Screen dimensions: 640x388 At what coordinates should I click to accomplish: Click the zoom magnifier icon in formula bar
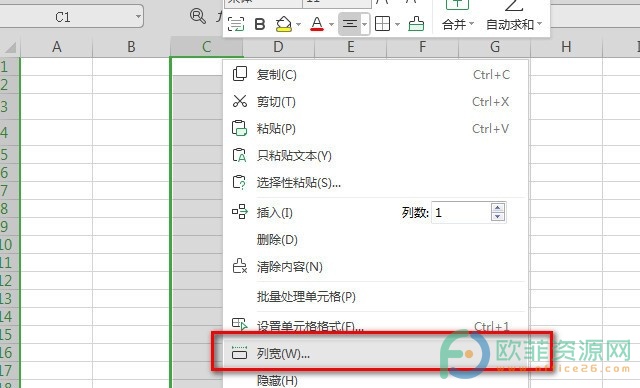coord(198,16)
